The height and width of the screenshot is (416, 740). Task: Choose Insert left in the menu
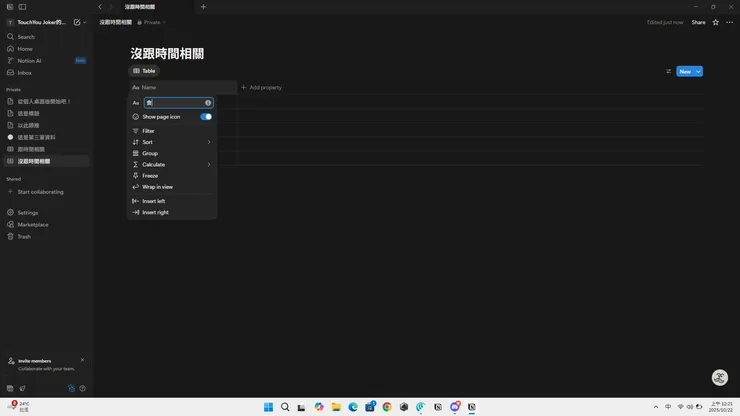tap(172, 201)
